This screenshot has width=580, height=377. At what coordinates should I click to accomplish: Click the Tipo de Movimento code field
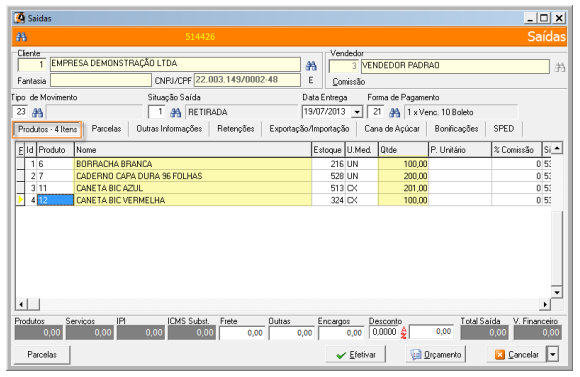pos(20,112)
